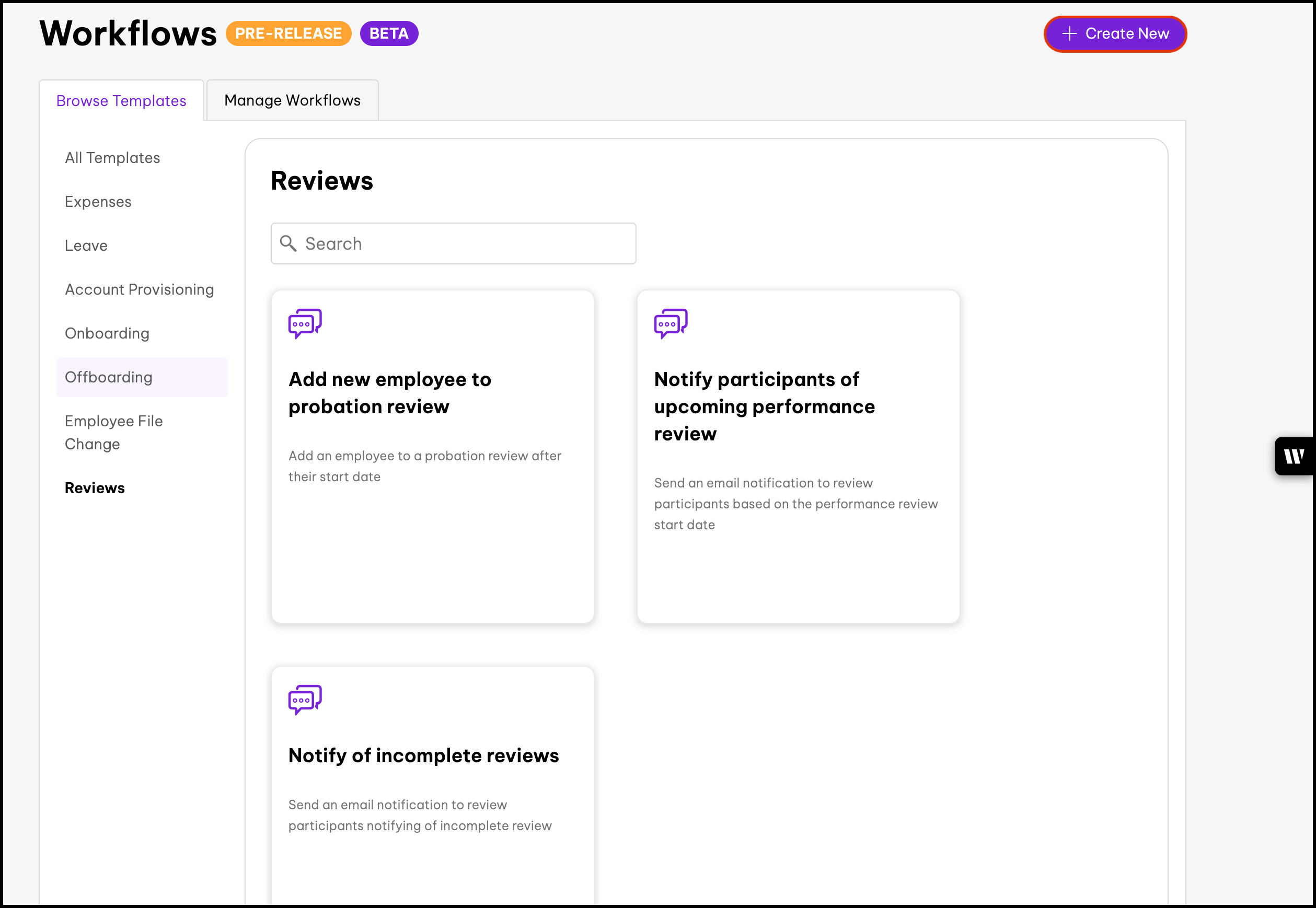Click the Create New button
This screenshot has height=908, width=1316.
[1114, 33]
